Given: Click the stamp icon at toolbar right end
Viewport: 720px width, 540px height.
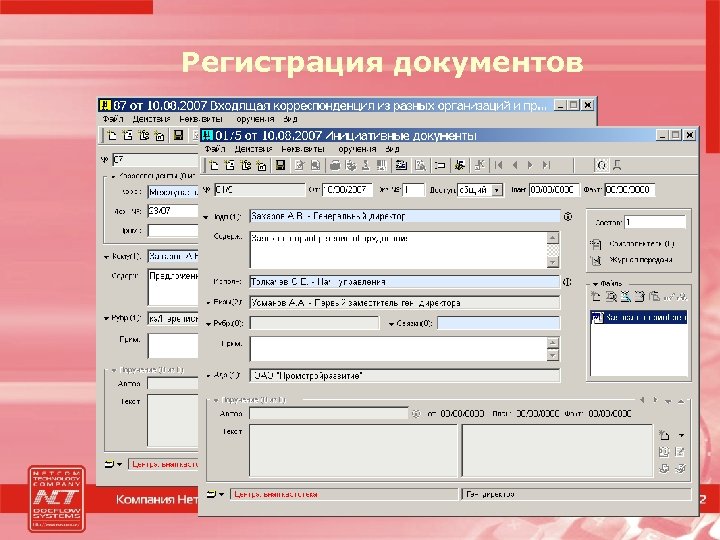Looking at the screenshot, I should coord(617,165).
